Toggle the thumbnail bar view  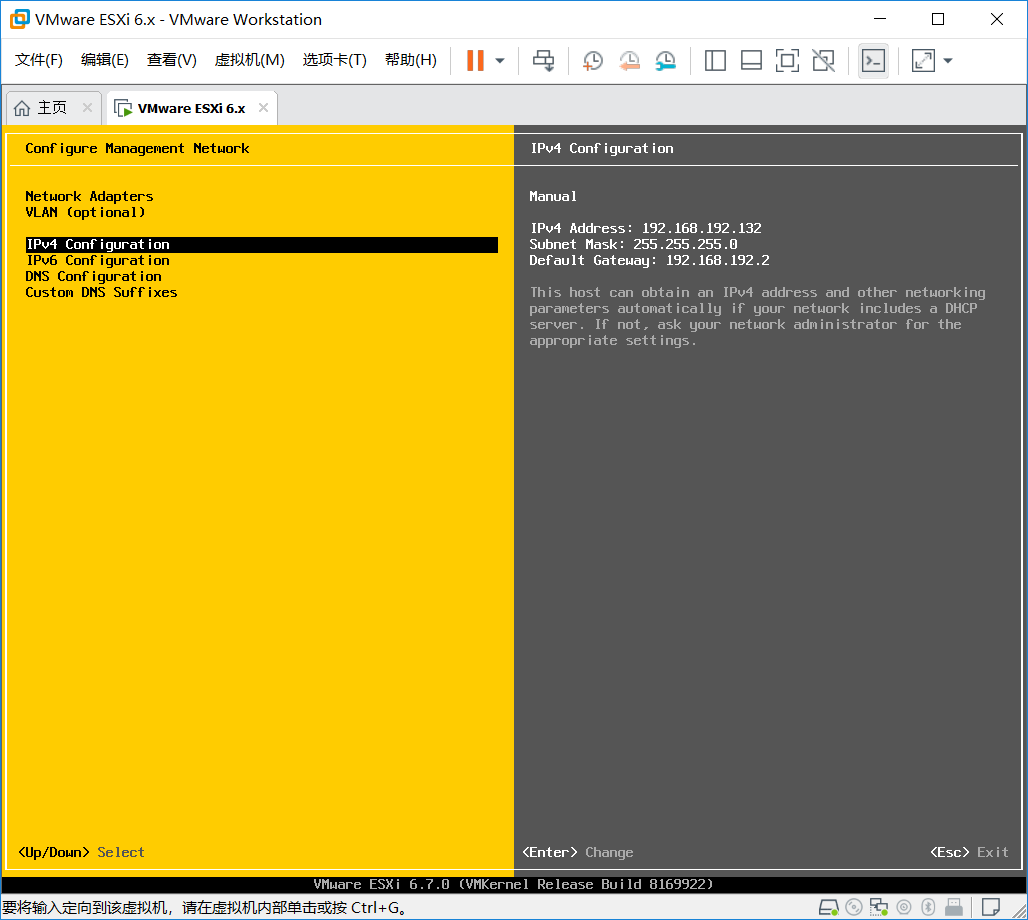[751, 61]
